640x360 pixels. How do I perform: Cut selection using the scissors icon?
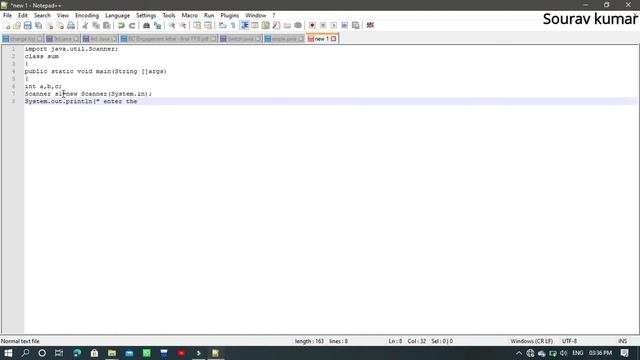[85, 25]
